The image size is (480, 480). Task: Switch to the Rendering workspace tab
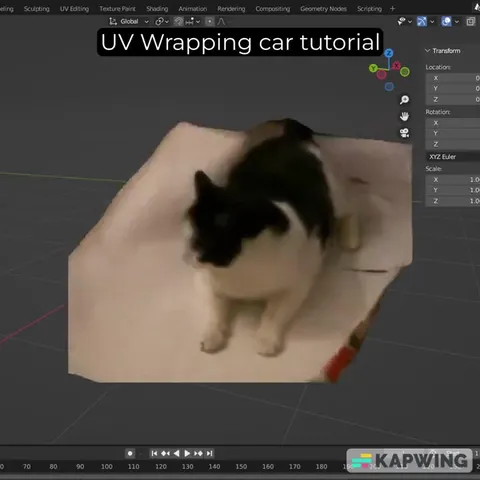point(231,9)
